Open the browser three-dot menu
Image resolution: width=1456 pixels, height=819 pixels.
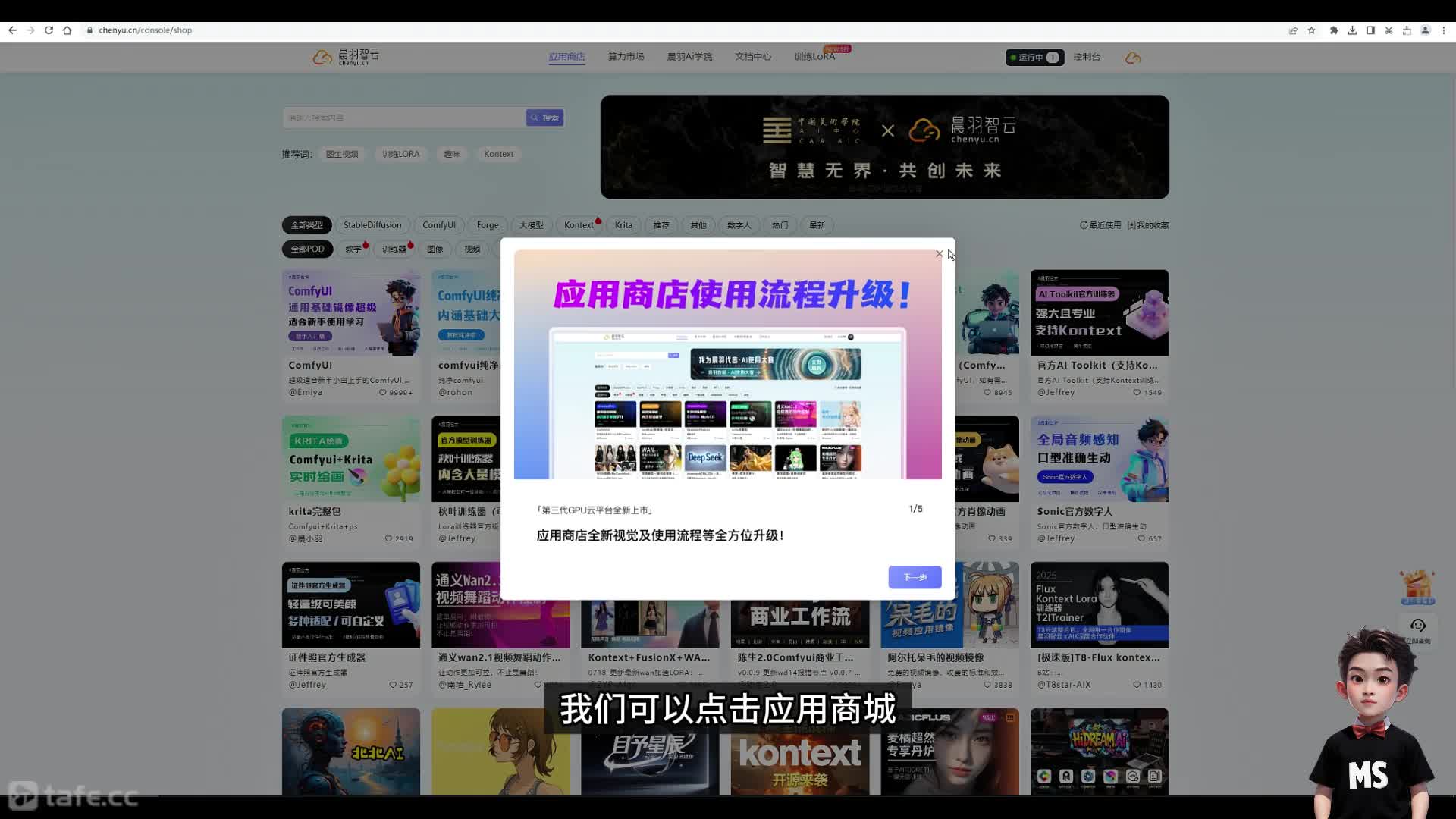[x=1443, y=30]
